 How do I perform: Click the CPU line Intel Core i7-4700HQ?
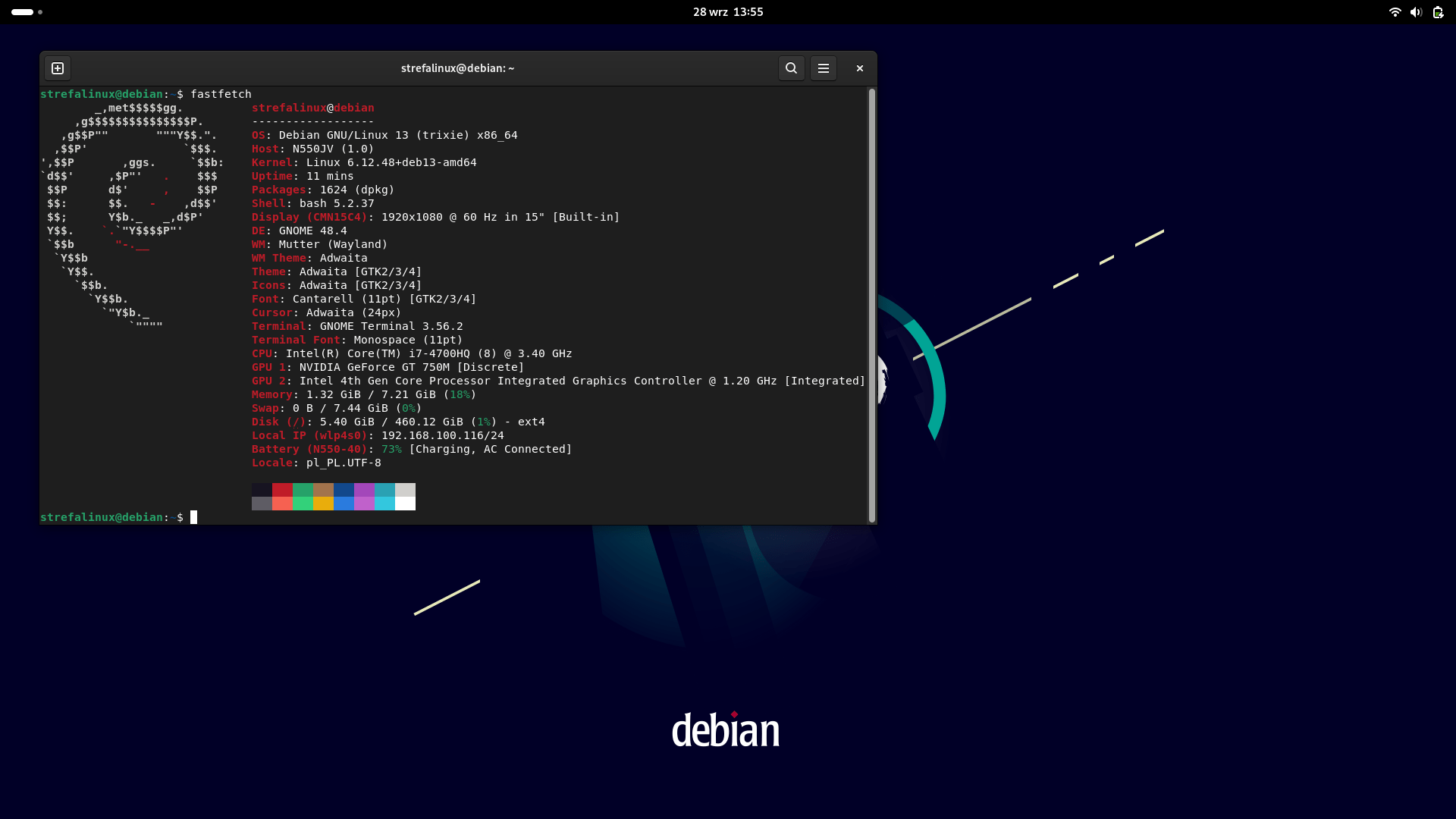point(412,353)
